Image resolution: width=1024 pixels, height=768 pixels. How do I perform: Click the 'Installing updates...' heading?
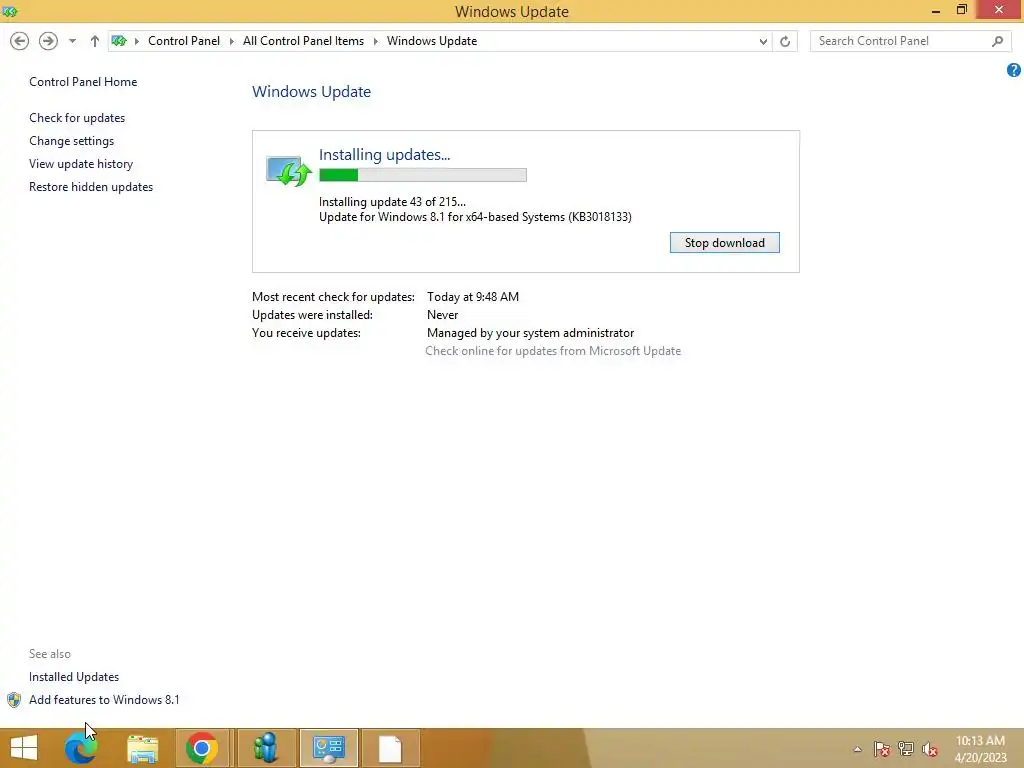[x=384, y=155]
